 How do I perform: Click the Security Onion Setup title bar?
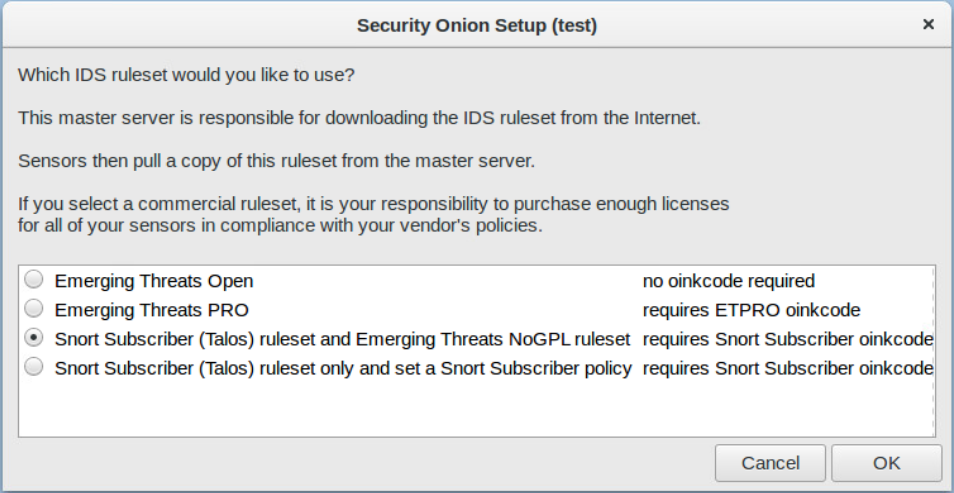pos(476,26)
